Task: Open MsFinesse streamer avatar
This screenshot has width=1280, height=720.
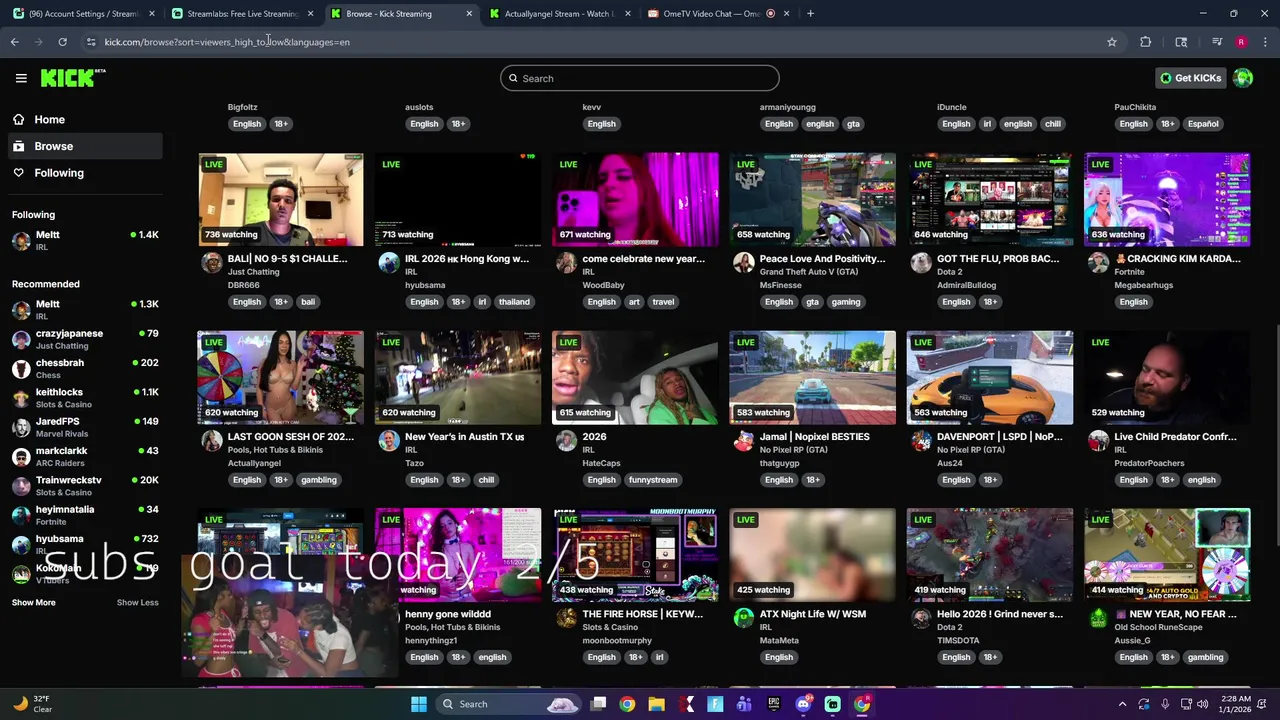Action: (x=743, y=263)
